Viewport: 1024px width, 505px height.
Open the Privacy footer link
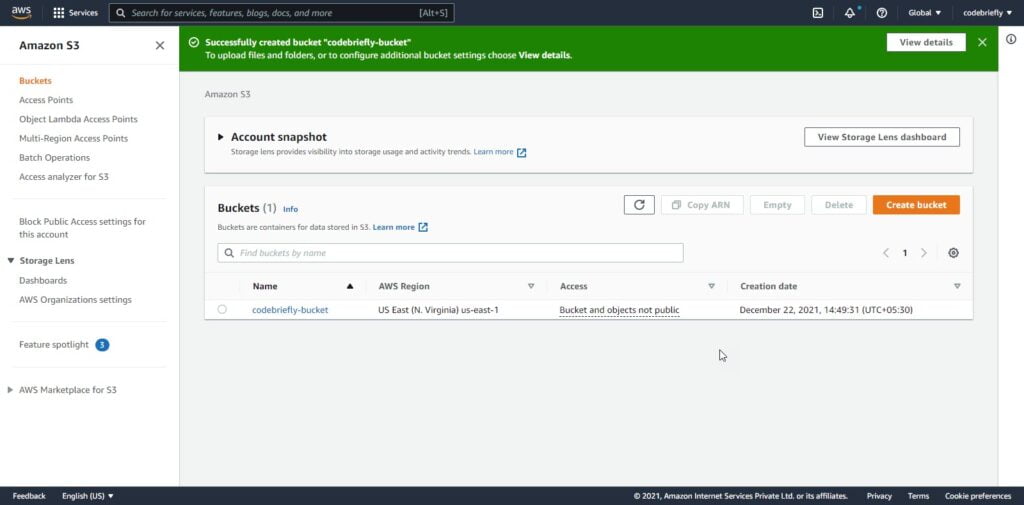[879, 496]
